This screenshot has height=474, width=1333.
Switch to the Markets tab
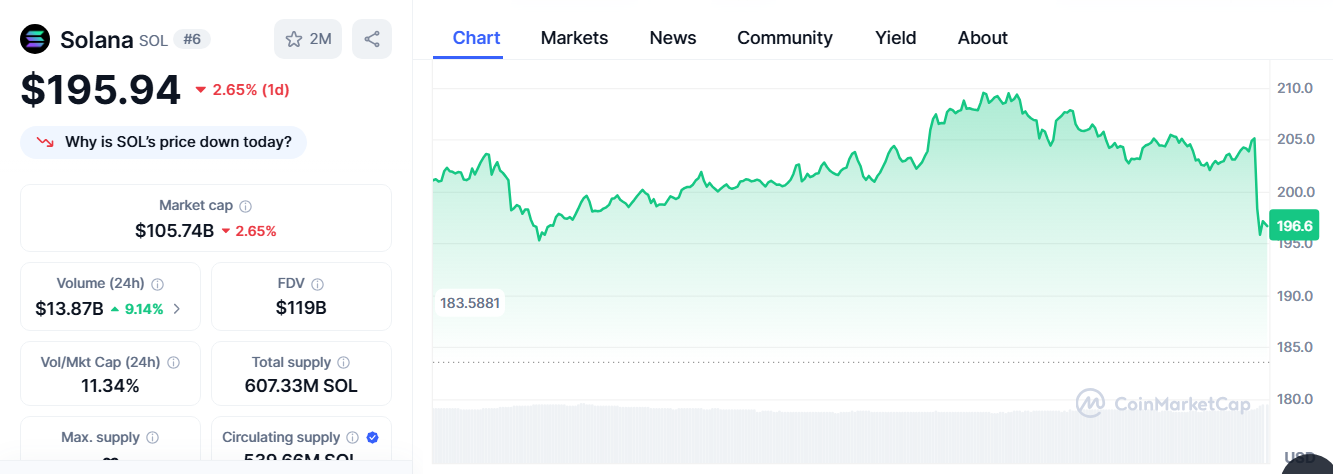574,38
